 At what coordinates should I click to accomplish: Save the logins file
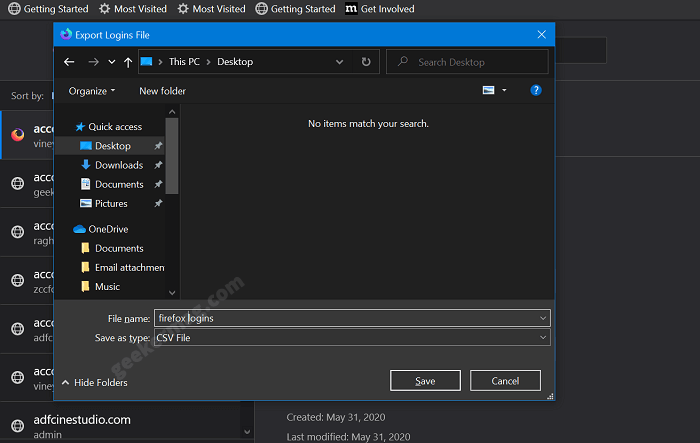click(x=425, y=381)
